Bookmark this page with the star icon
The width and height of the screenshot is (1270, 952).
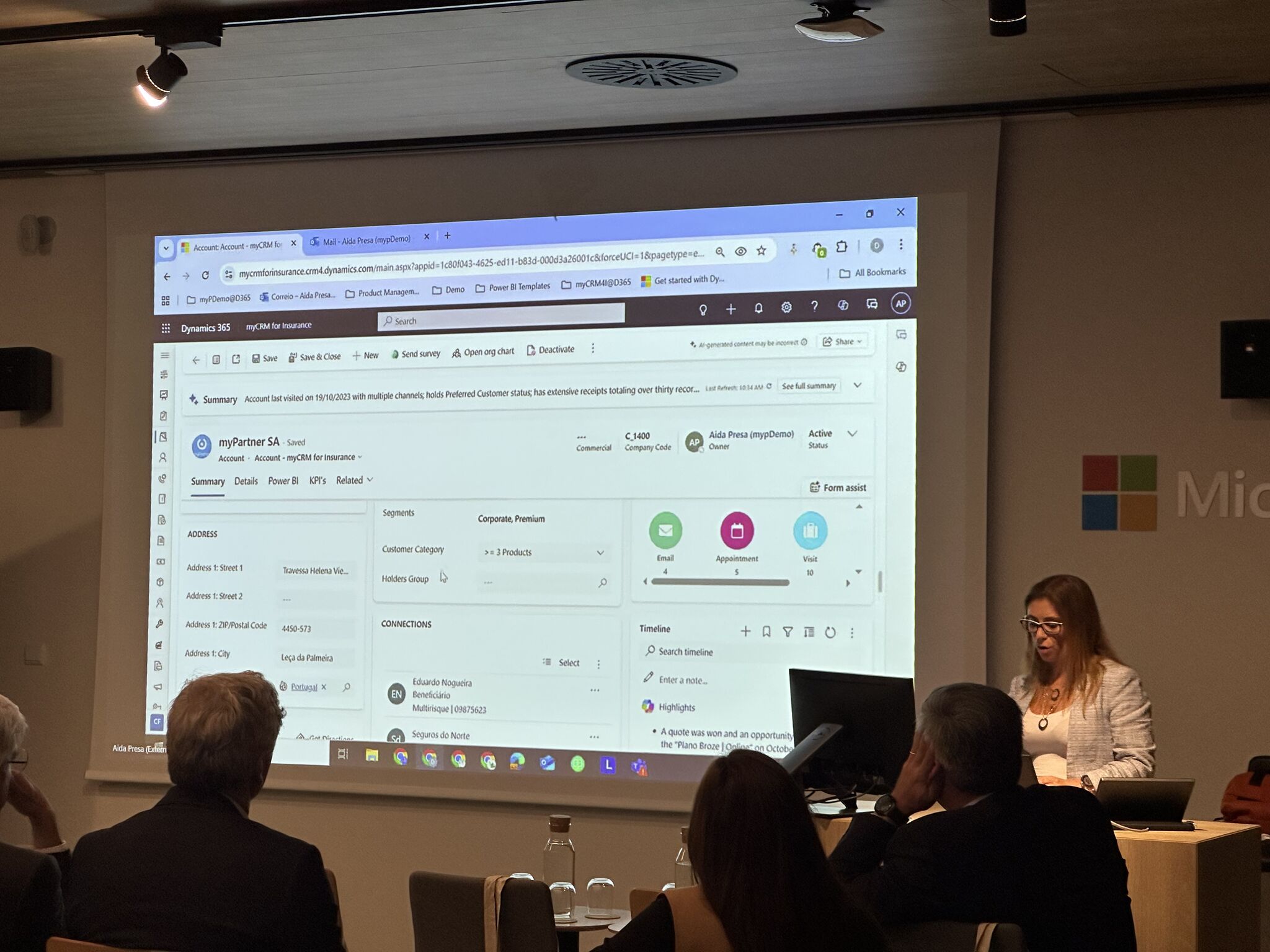[762, 250]
